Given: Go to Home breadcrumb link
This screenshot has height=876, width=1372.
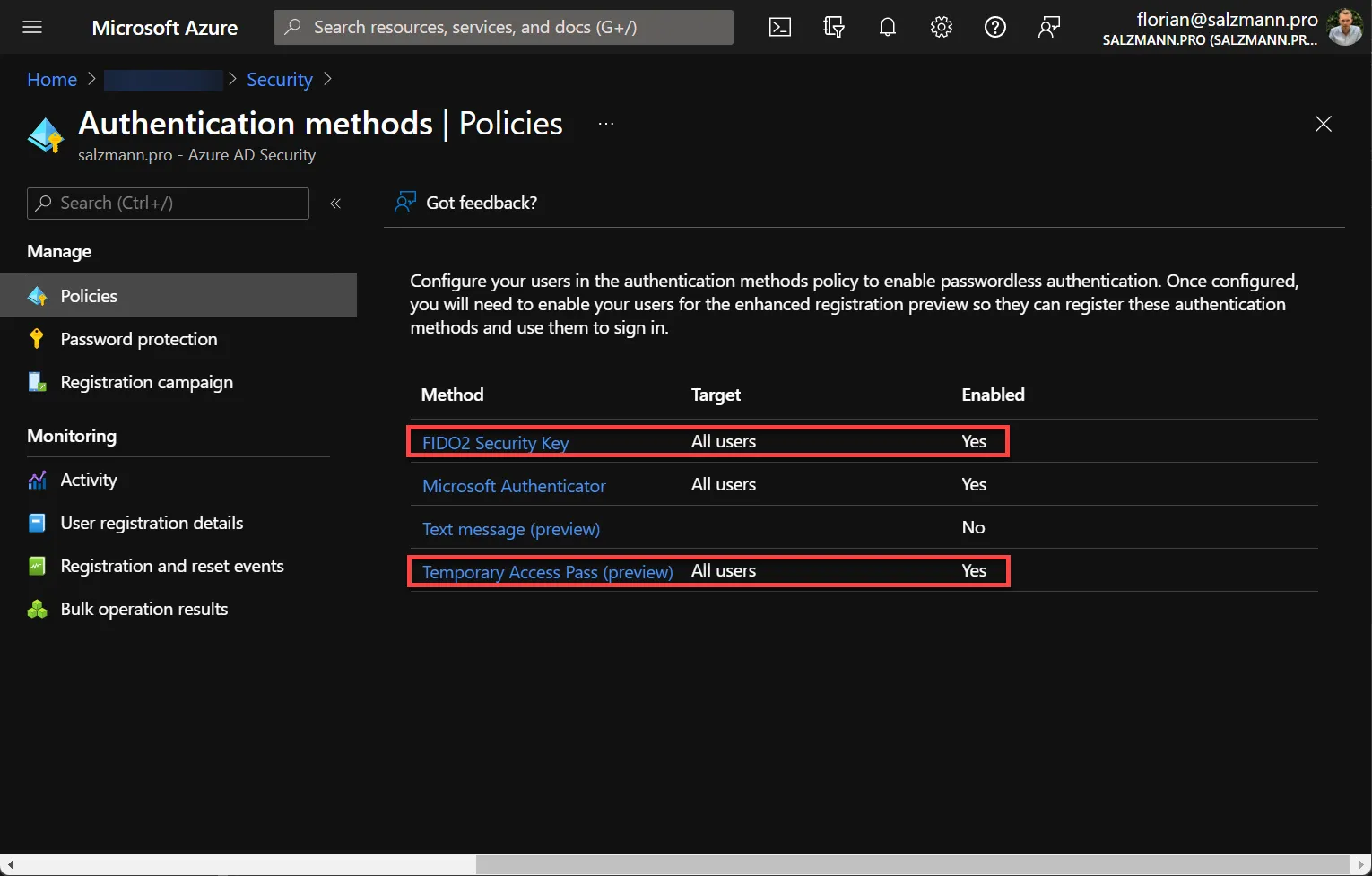Looking at the screenshot, I should (x=52, y=79).
